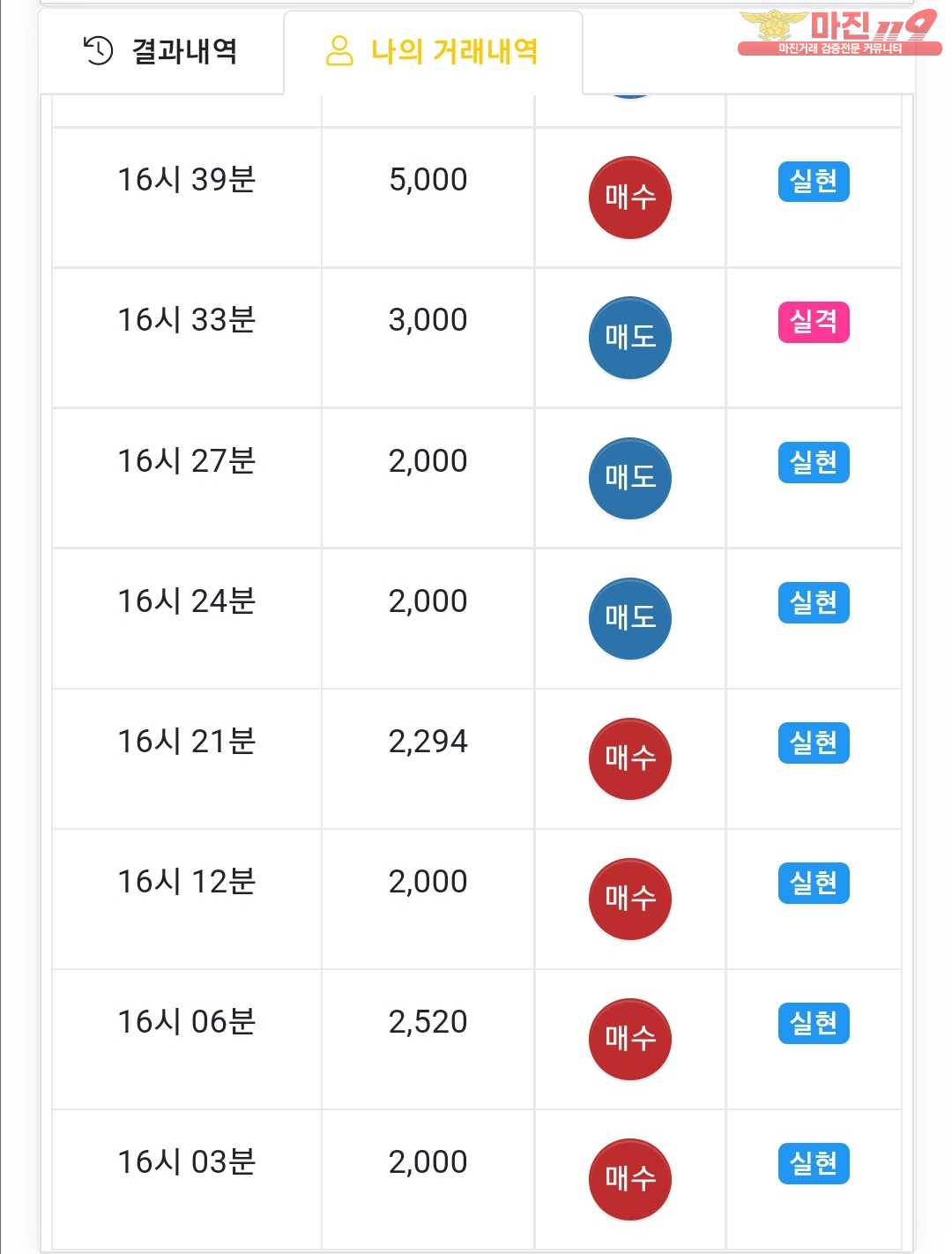Click the user profile icon
This screenshot has height=1254, width=952.
tap(339, 50)
